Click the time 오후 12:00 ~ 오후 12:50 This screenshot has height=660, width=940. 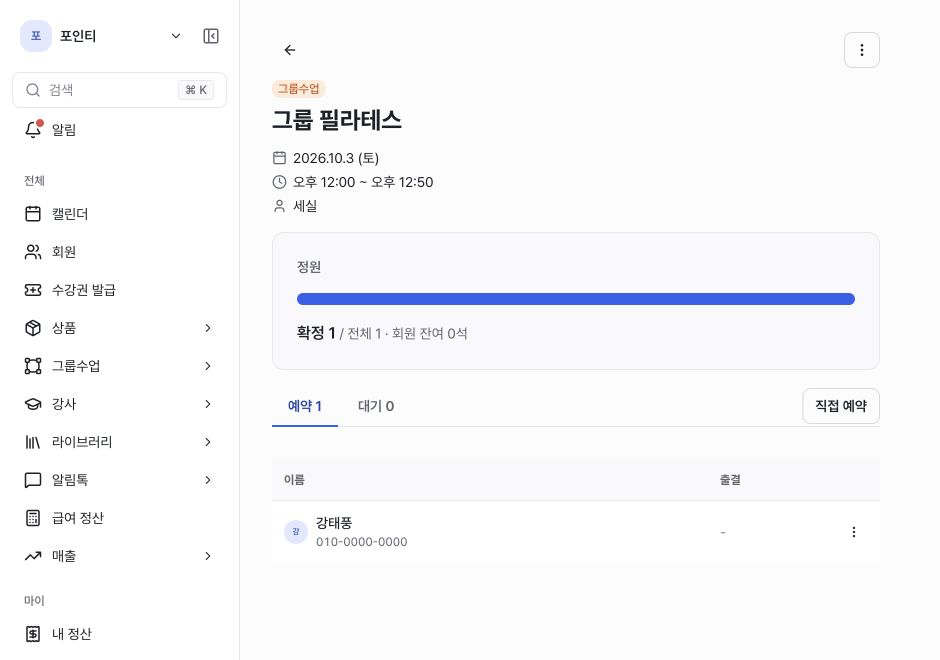point(363,182)
